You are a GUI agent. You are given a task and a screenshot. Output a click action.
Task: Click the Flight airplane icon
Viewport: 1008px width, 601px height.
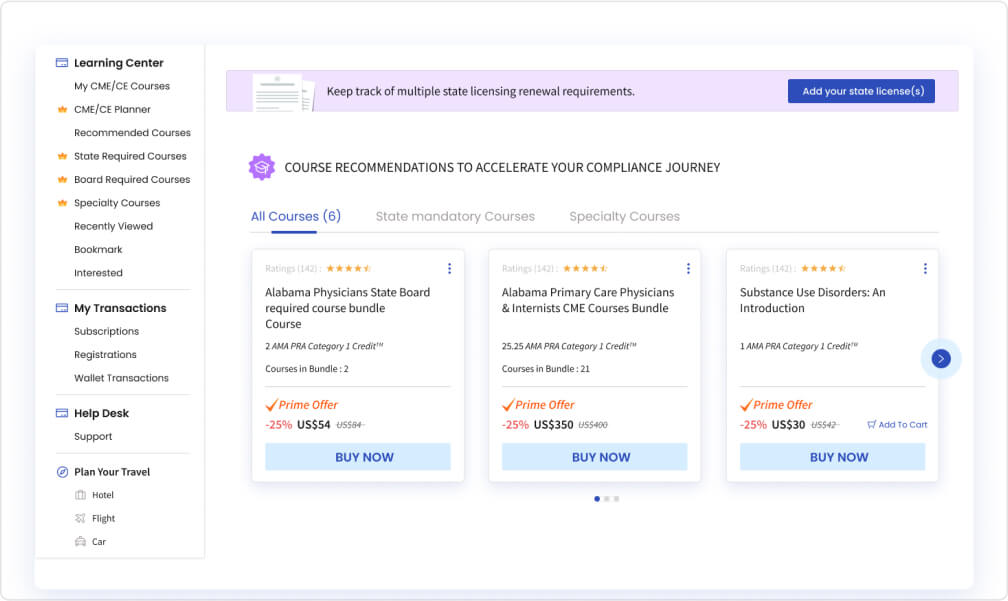[80, 518]
